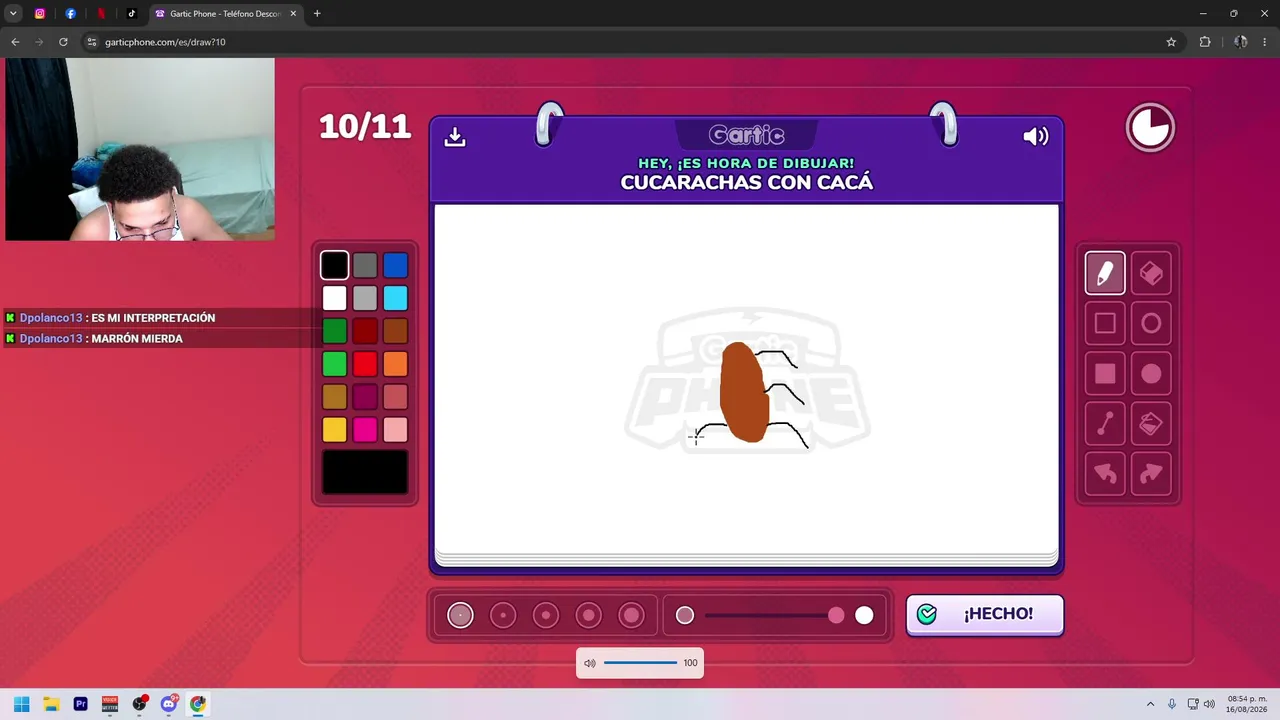Select the straight line tool
The height and width of the screenshot is (720, 1280).
(1105, 424)
